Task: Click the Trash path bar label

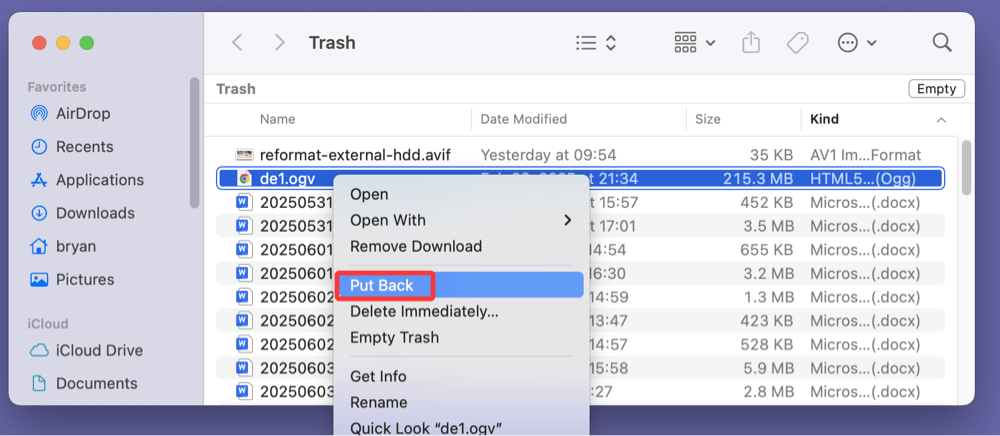Action: 236,89
